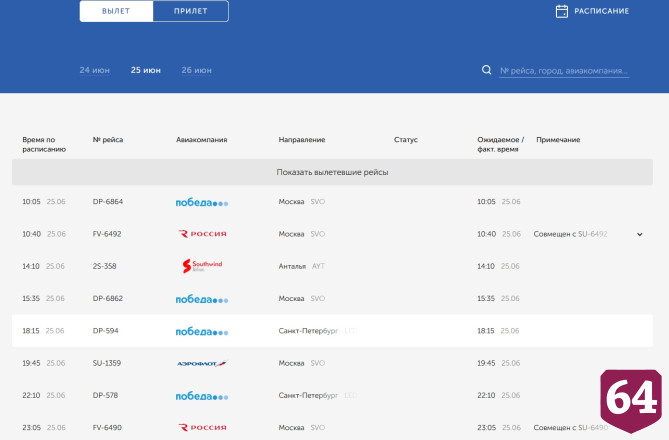Viewport: 669px width, 440px height.
Task: Click flight number DP-594
Action: click(105, 331)
